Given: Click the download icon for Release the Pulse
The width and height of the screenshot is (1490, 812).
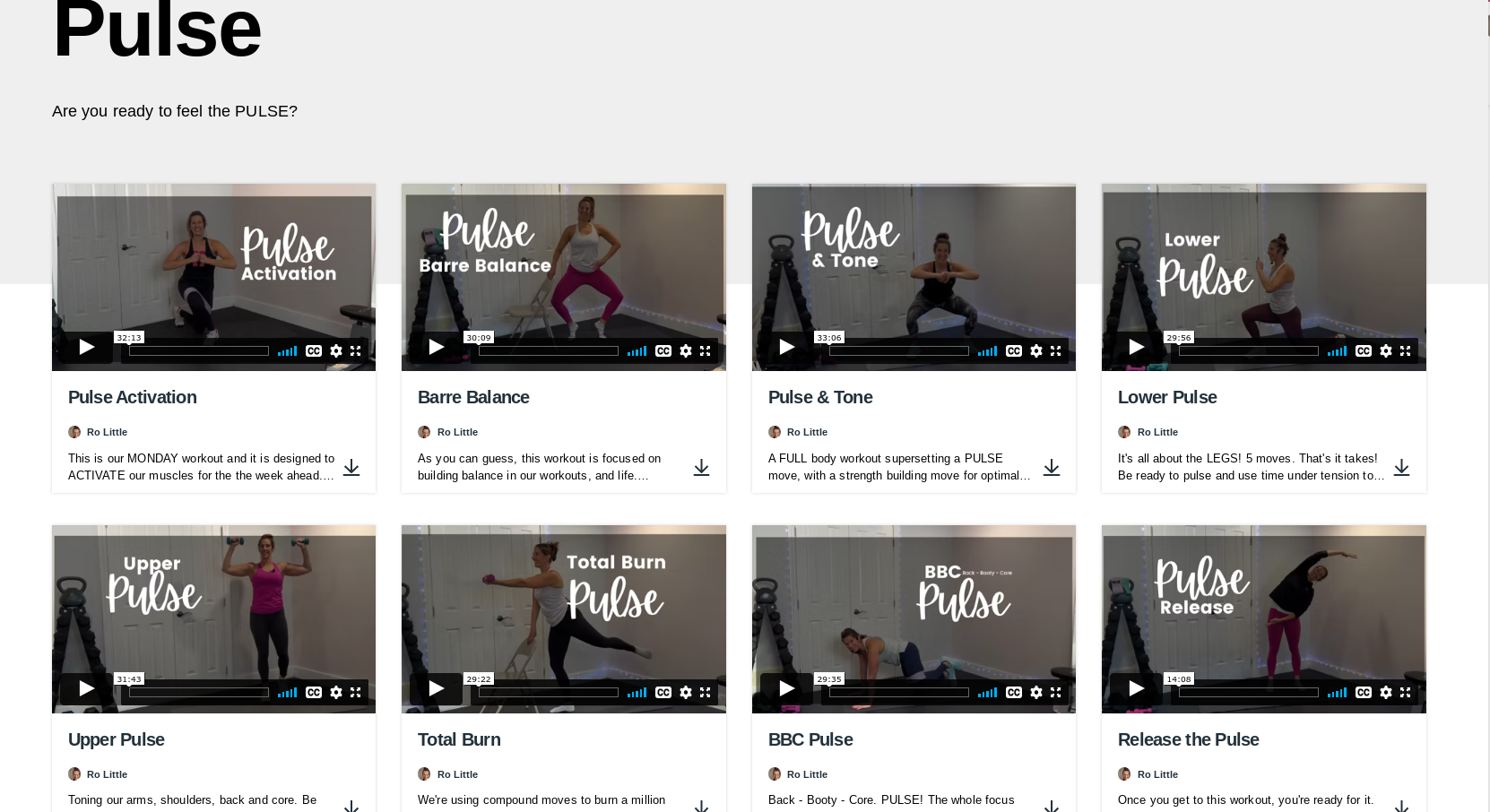Looking at the screenshot, I should pos(1401,808).
